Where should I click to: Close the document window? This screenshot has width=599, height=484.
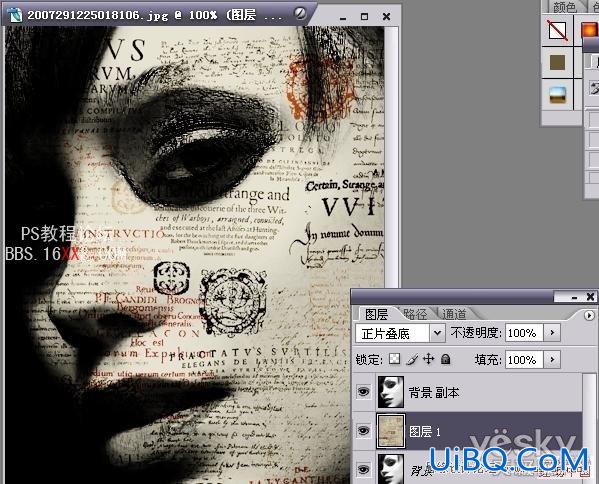click(387, 16)
